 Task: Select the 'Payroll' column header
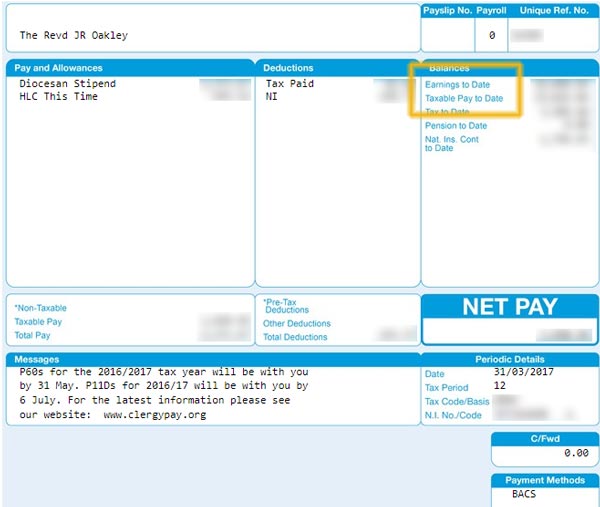[491, 11]
